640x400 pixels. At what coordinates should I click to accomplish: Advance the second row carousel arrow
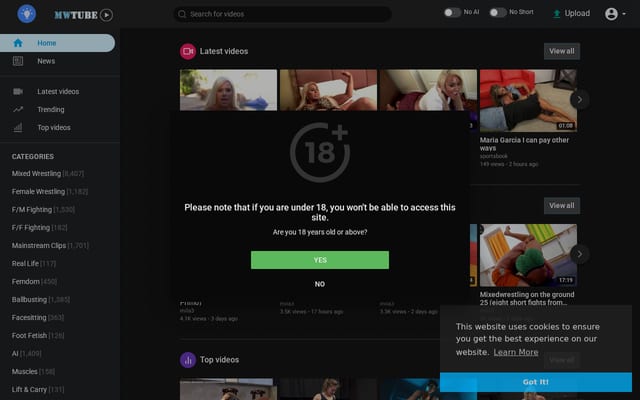580,254
